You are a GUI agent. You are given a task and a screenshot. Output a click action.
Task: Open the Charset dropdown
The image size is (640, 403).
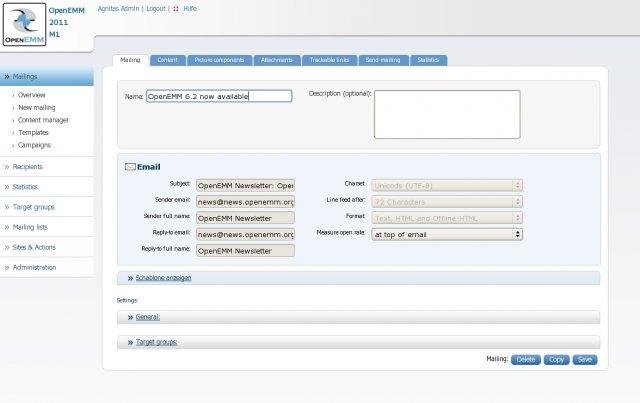[x=447, y=186]
